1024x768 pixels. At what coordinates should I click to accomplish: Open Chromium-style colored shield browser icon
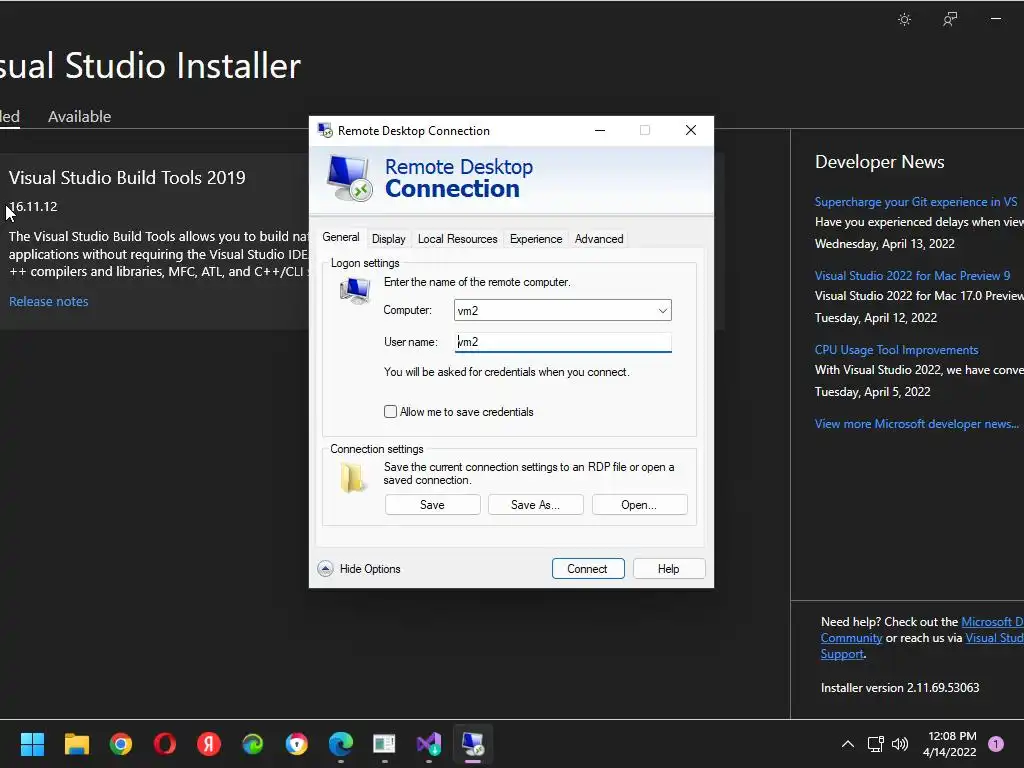[x=296, y=744]
